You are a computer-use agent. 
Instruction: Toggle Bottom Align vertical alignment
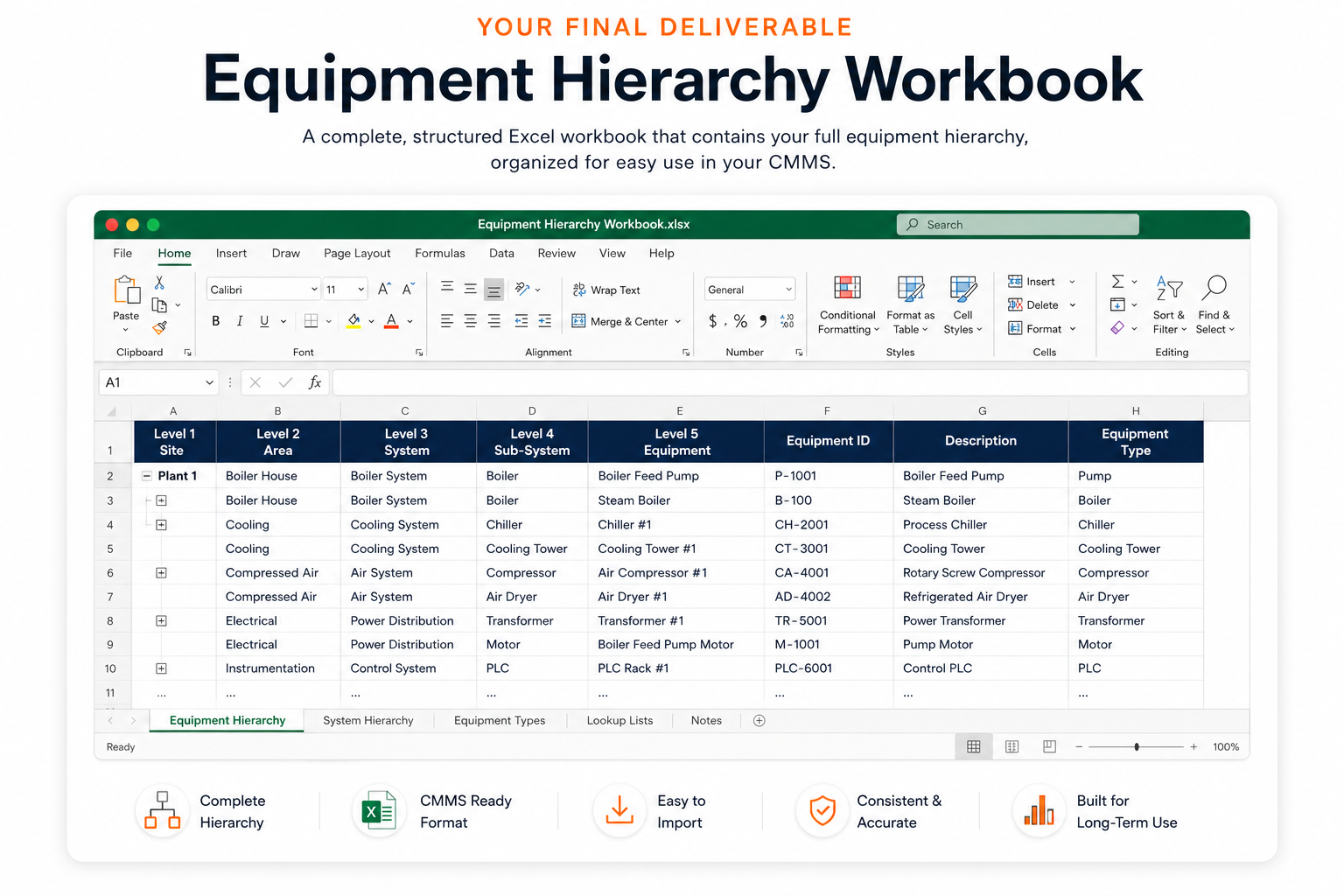point(494,290)
